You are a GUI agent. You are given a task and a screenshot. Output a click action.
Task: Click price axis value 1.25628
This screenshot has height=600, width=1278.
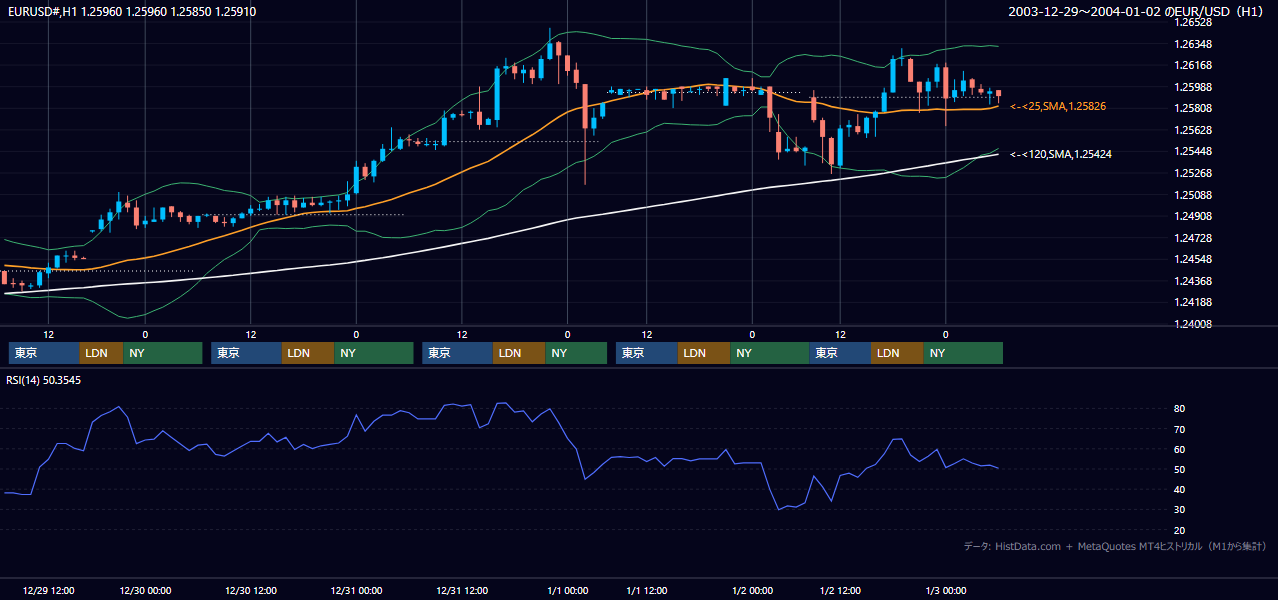(1193, 130)
